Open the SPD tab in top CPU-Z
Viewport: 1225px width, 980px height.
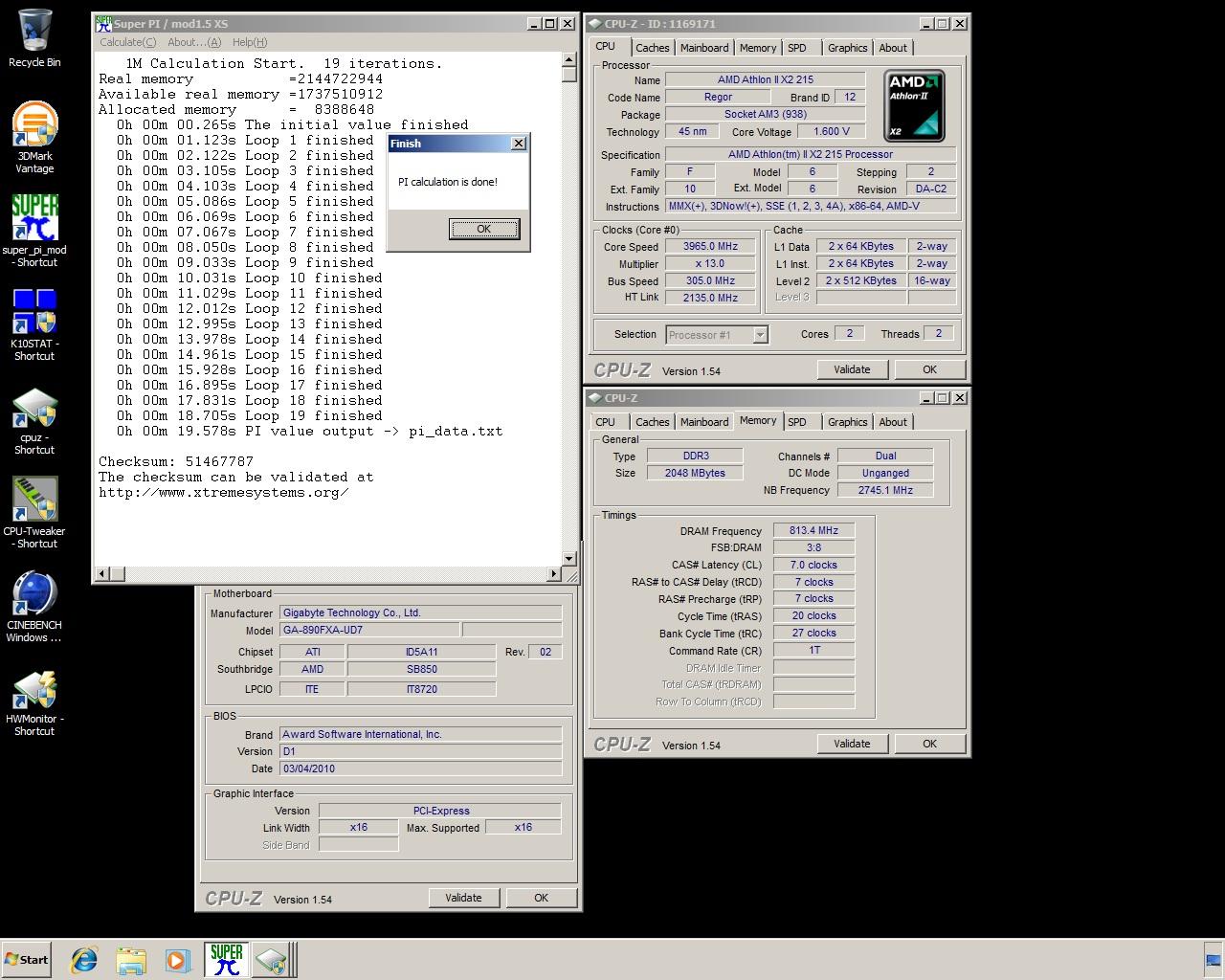pos(797,48)
